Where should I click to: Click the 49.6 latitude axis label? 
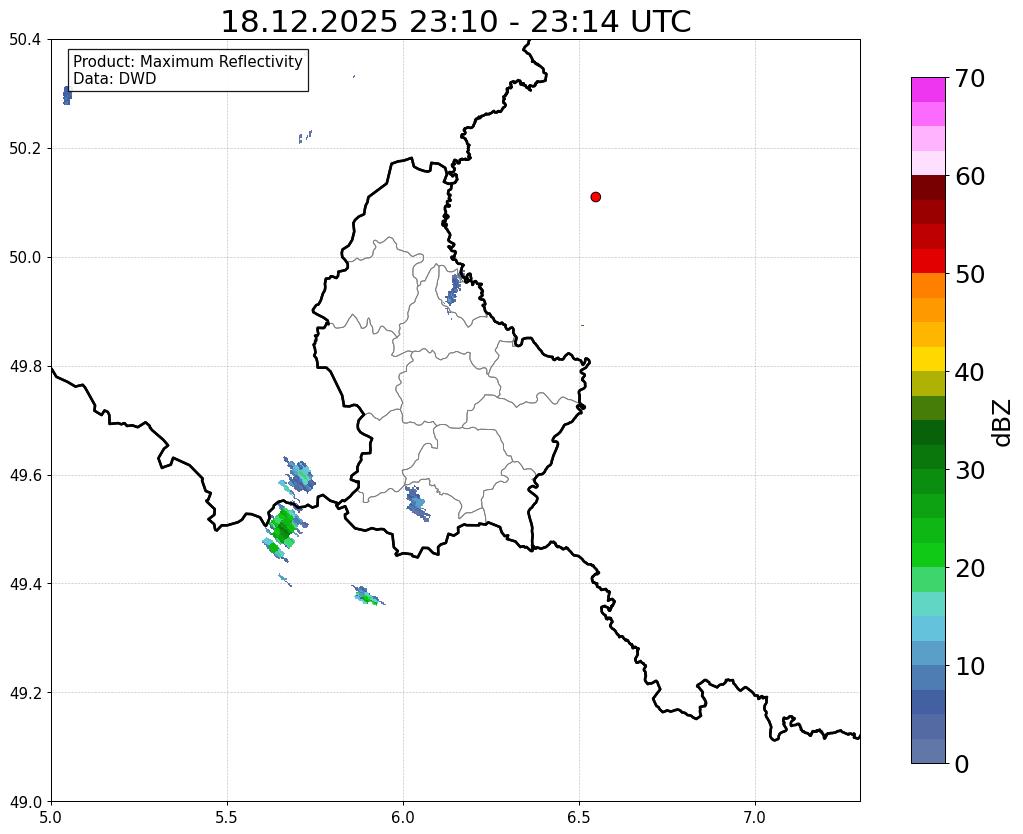click(x=25, y=475)
